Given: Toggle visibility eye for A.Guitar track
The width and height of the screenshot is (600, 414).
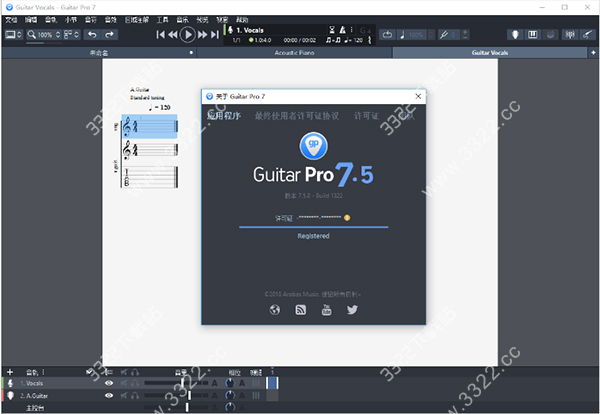Looking at the screenshot, I should point(109,396).
